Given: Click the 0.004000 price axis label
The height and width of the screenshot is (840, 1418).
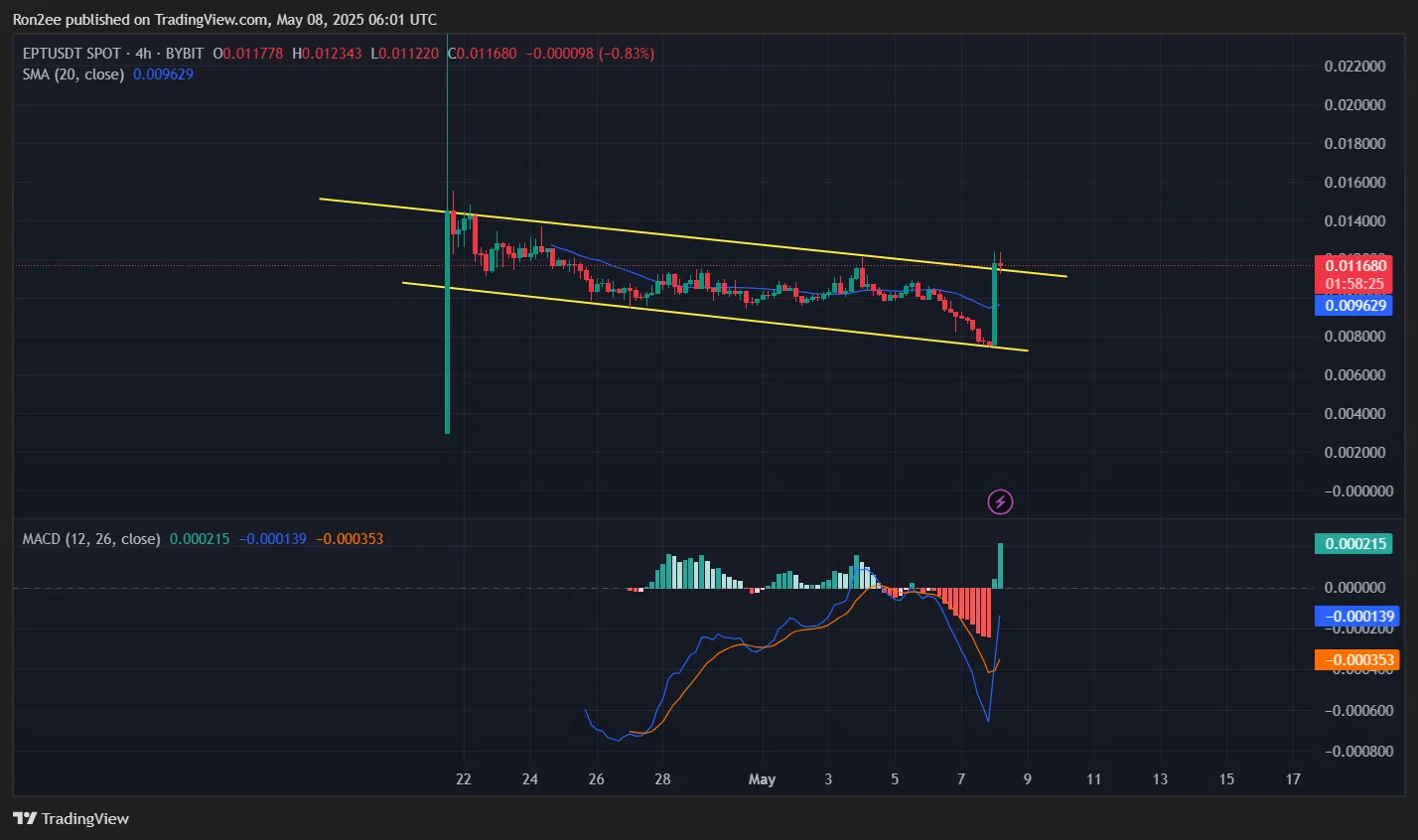Looking at the screenshot, I should point(1354,414).
